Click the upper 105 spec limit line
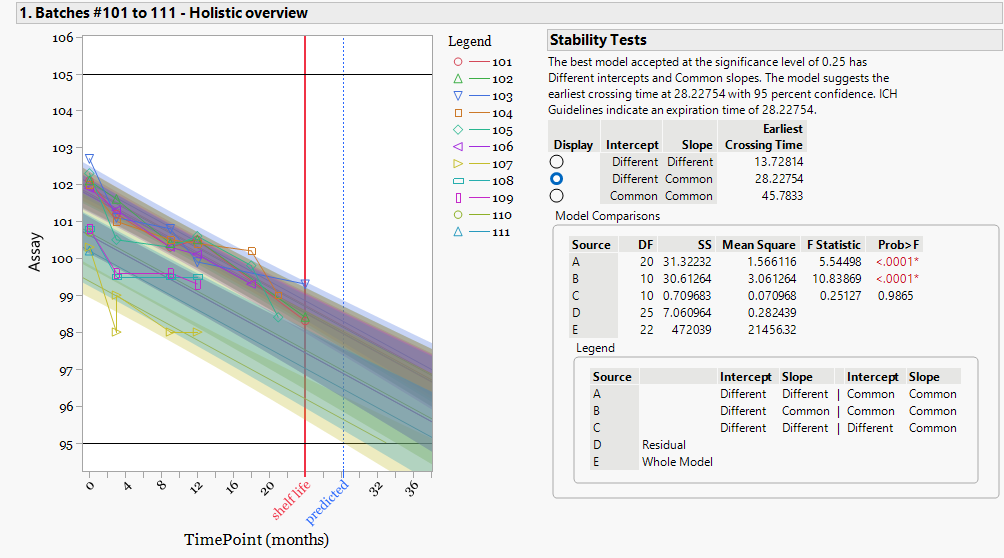The image size is (1004, 558). click(257, 74)
